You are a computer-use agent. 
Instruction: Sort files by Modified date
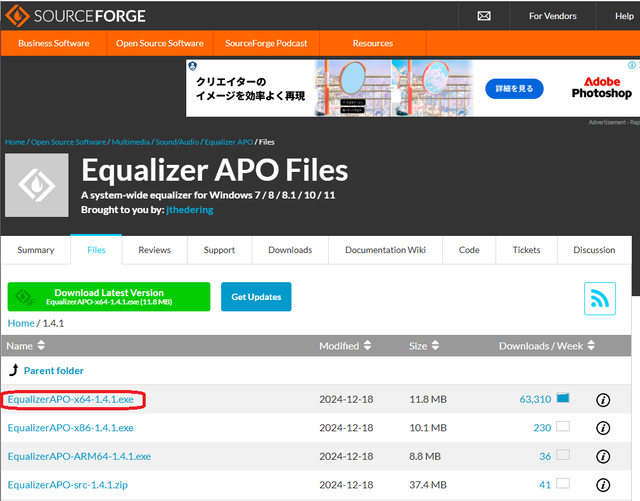coord(345,345)
